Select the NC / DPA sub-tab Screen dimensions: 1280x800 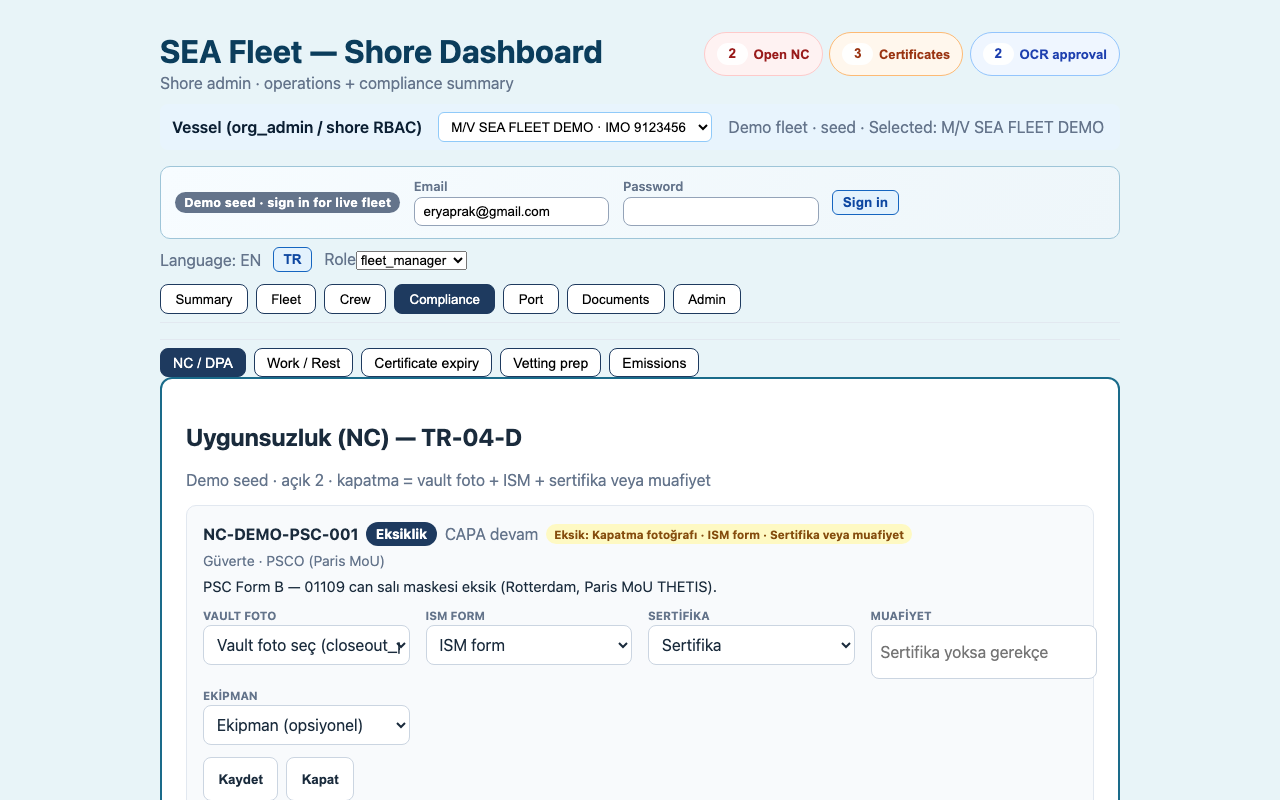[203, 363]
